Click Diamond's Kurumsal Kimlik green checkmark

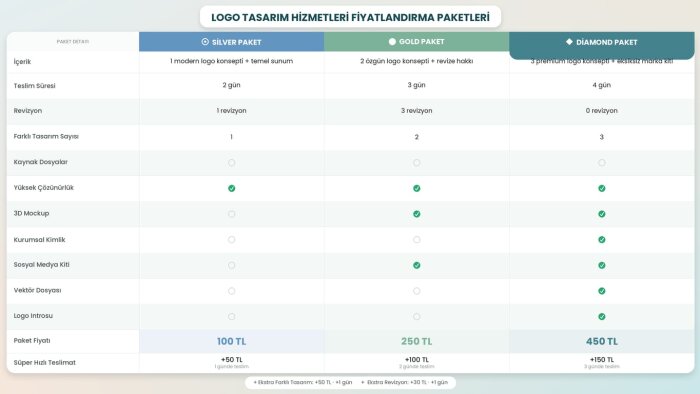(602, 240)
